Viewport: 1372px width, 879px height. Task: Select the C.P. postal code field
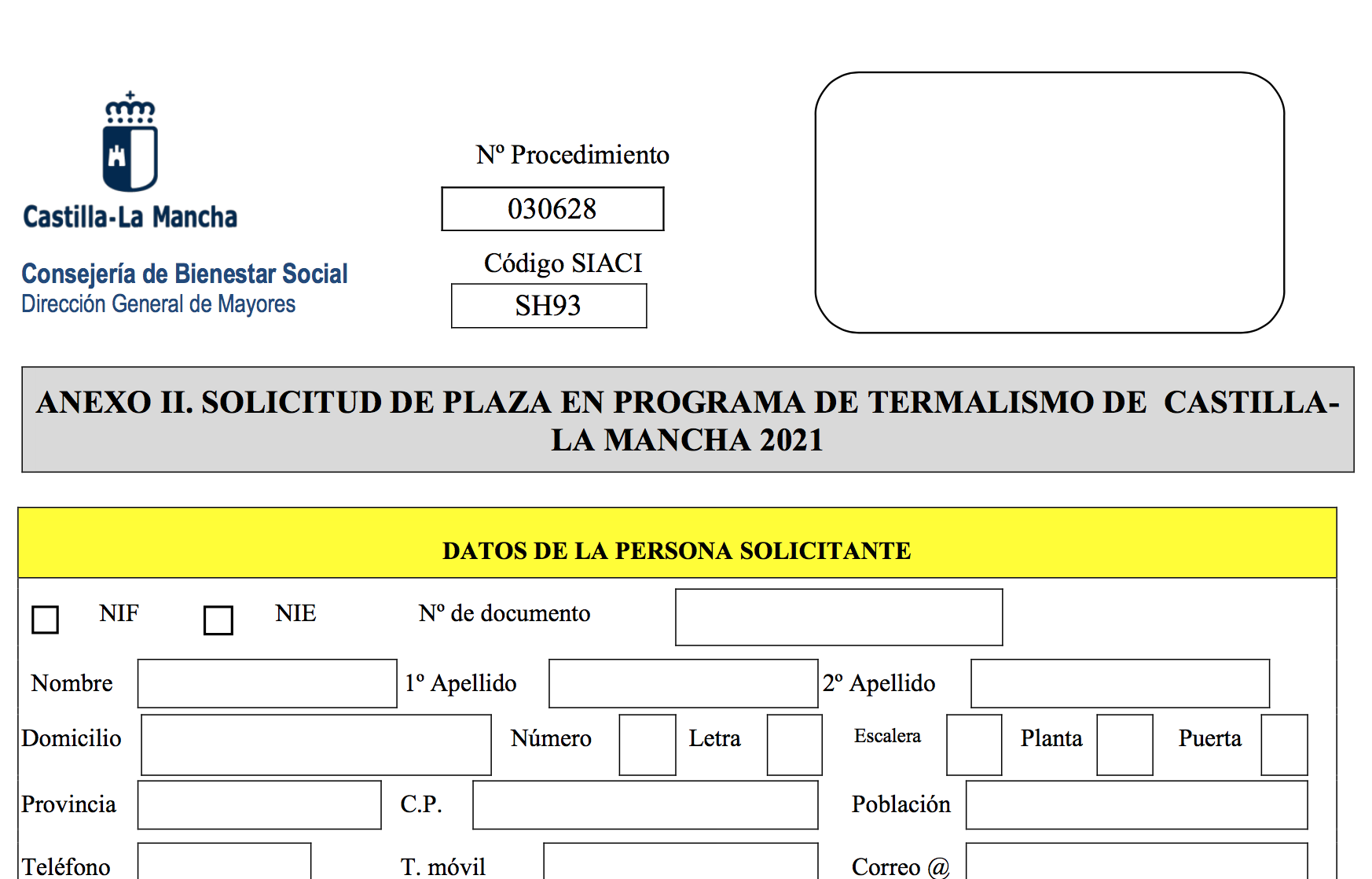click(x=645, y=804)
